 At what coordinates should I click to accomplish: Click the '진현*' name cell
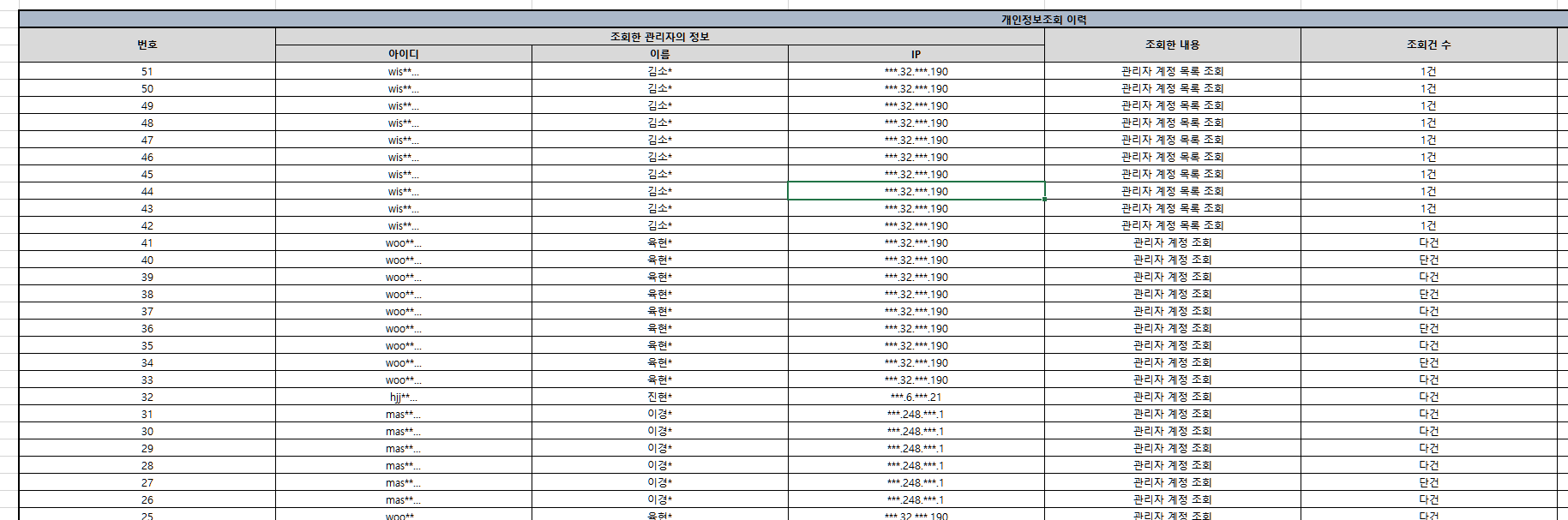659,397
